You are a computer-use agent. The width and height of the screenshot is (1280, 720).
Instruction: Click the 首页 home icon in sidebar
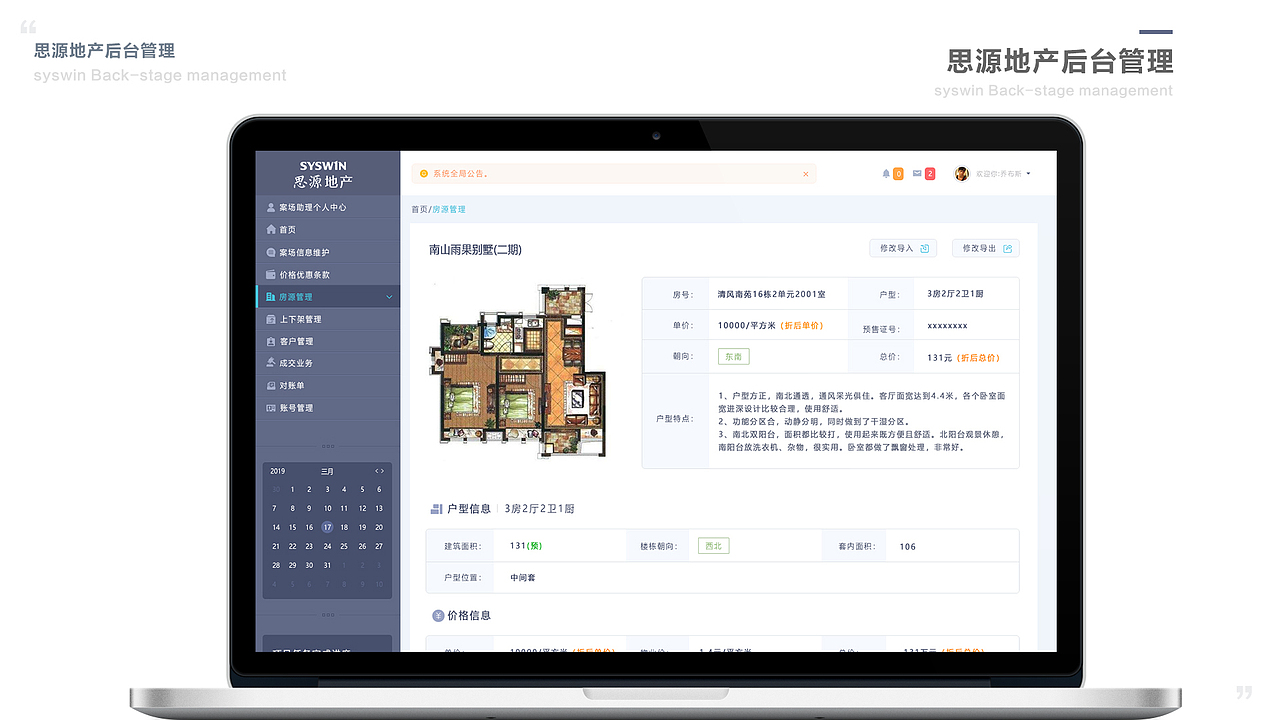coord(270,230)
